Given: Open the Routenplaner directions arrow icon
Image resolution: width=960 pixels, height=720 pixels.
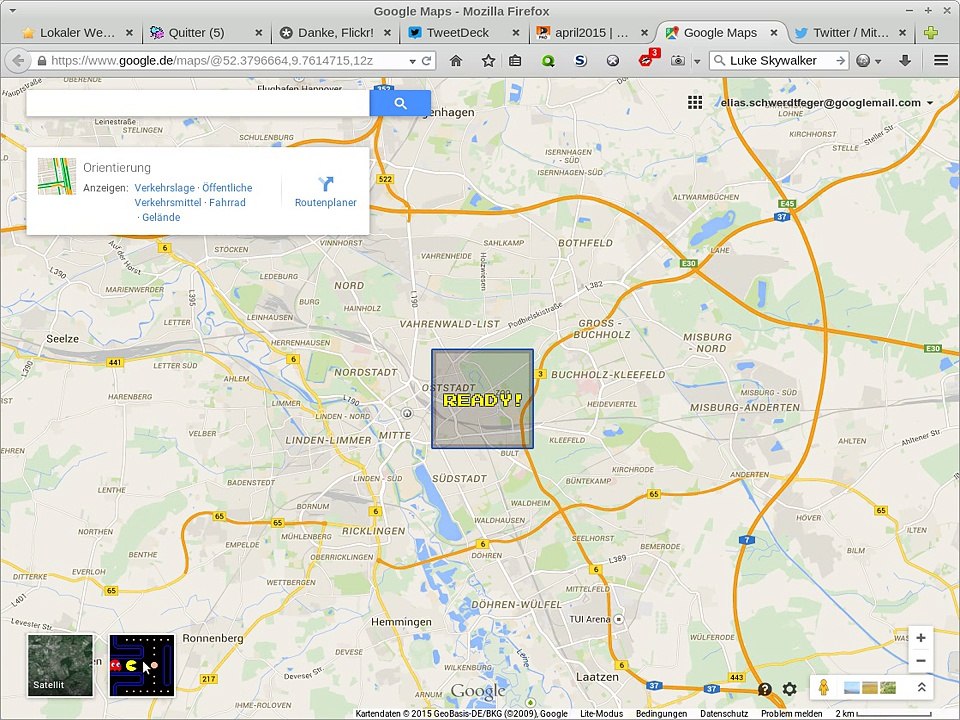Looking at the screenshot, I should [326, 183].
